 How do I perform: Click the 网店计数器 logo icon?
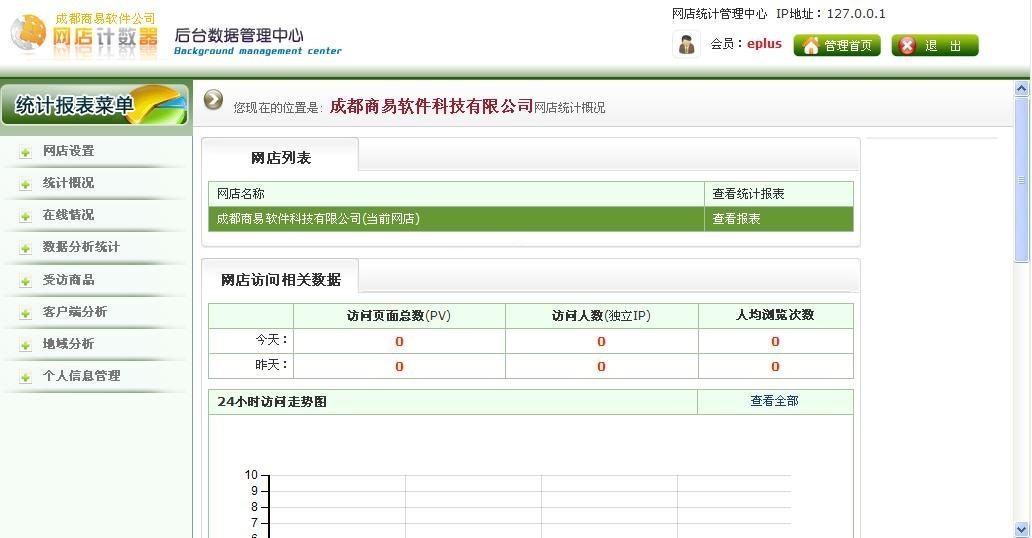29,32
